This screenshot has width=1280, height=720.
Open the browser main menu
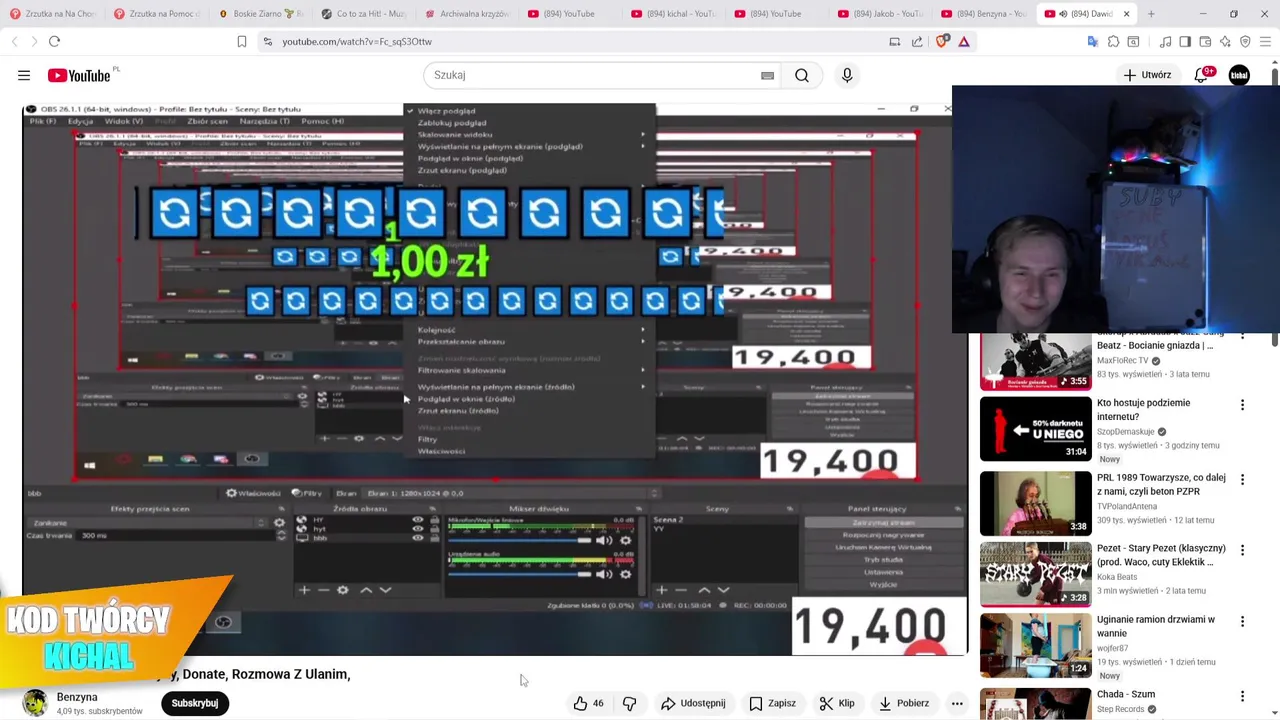(x=1265, y=41)
